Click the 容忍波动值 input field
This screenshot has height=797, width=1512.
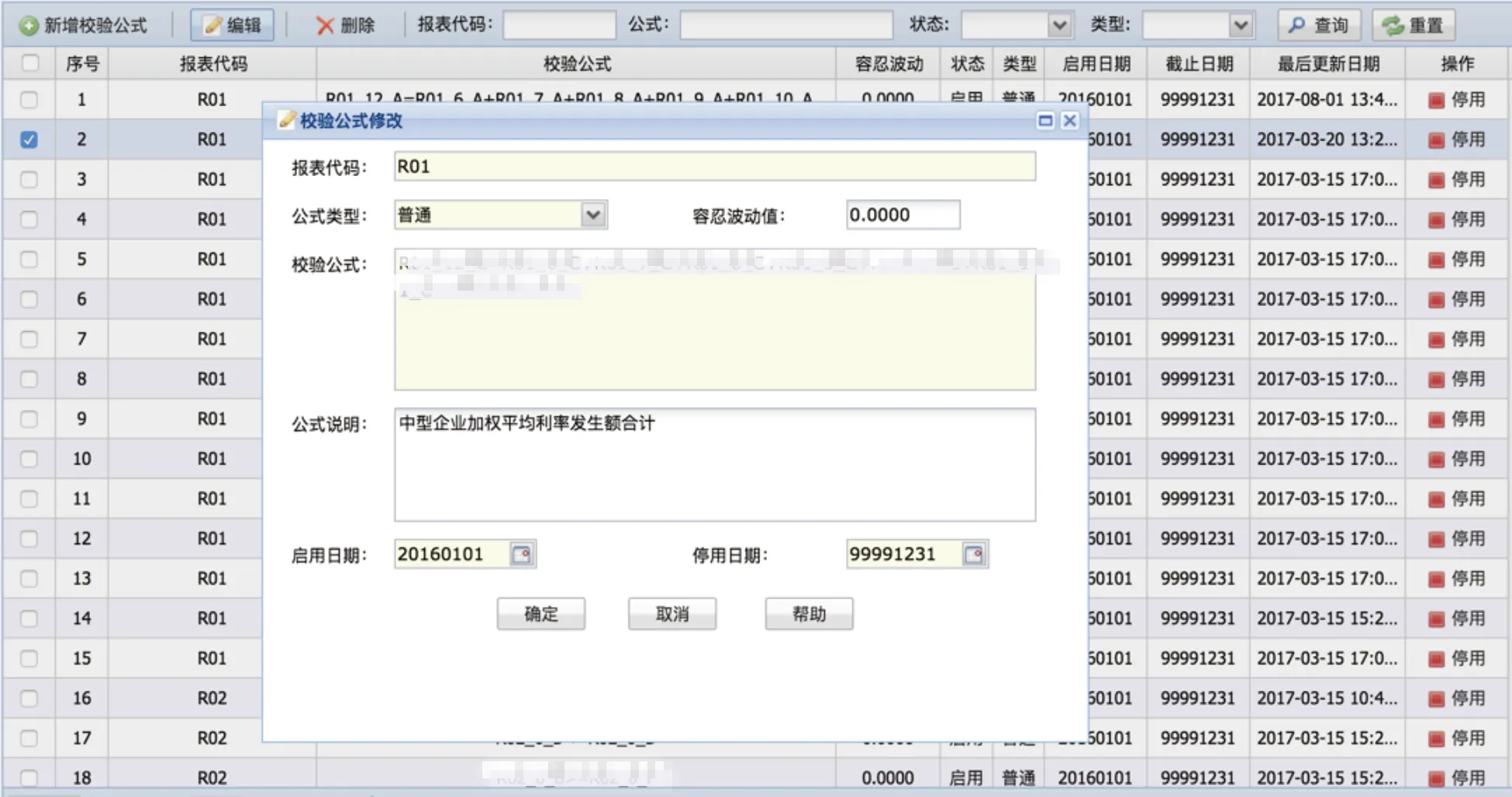point(903,215)
